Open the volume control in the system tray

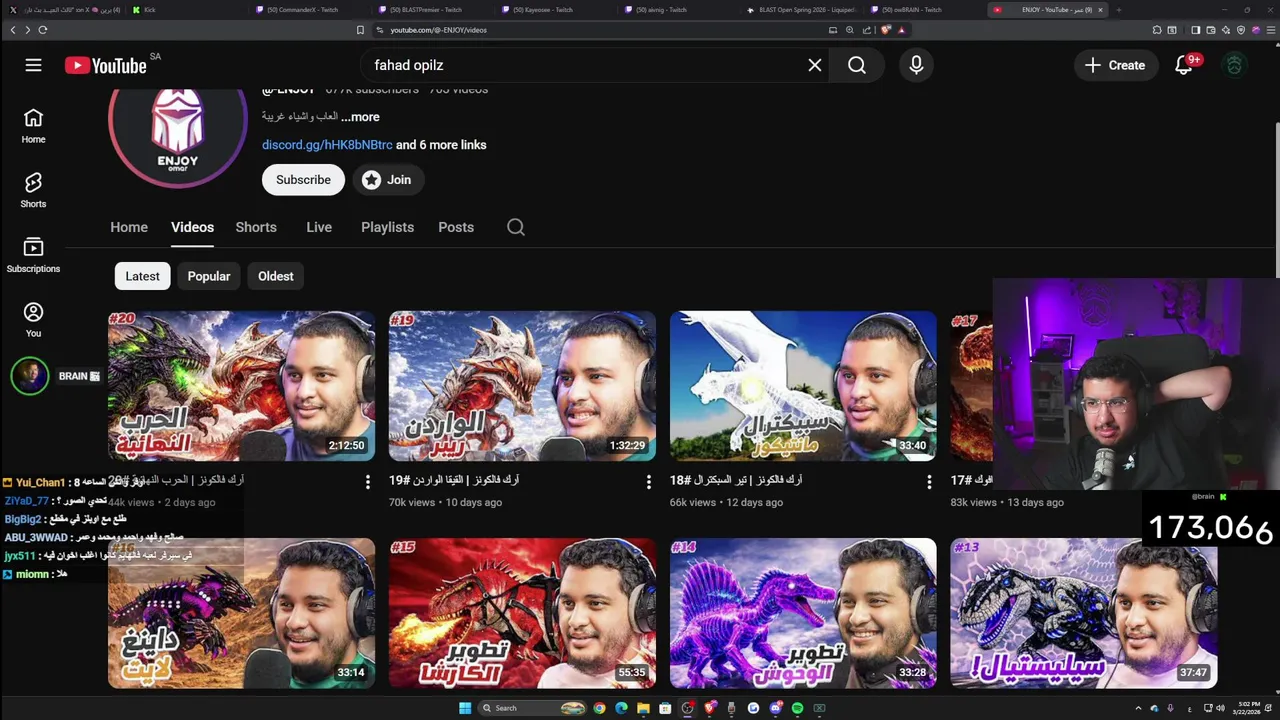[1220, 708]
